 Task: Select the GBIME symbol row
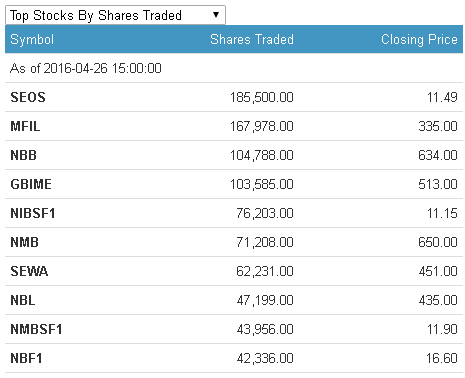234,184
